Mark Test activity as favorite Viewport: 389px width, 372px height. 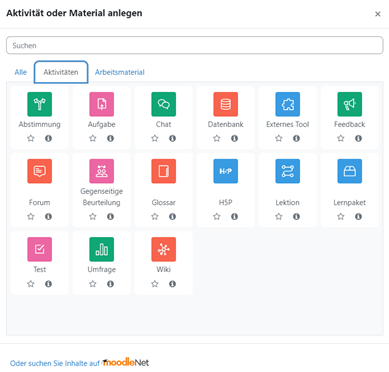point(31,284)
